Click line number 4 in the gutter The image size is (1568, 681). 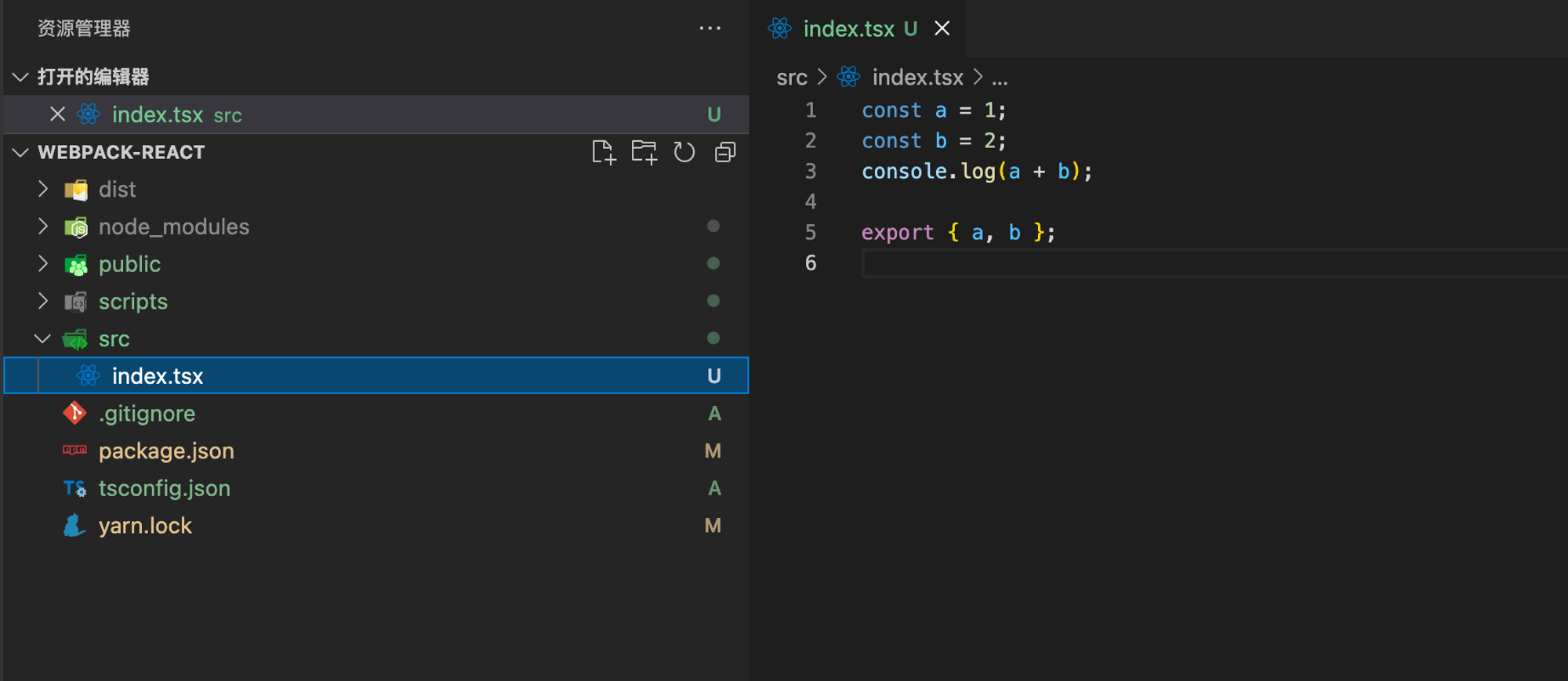coord(811,202)
